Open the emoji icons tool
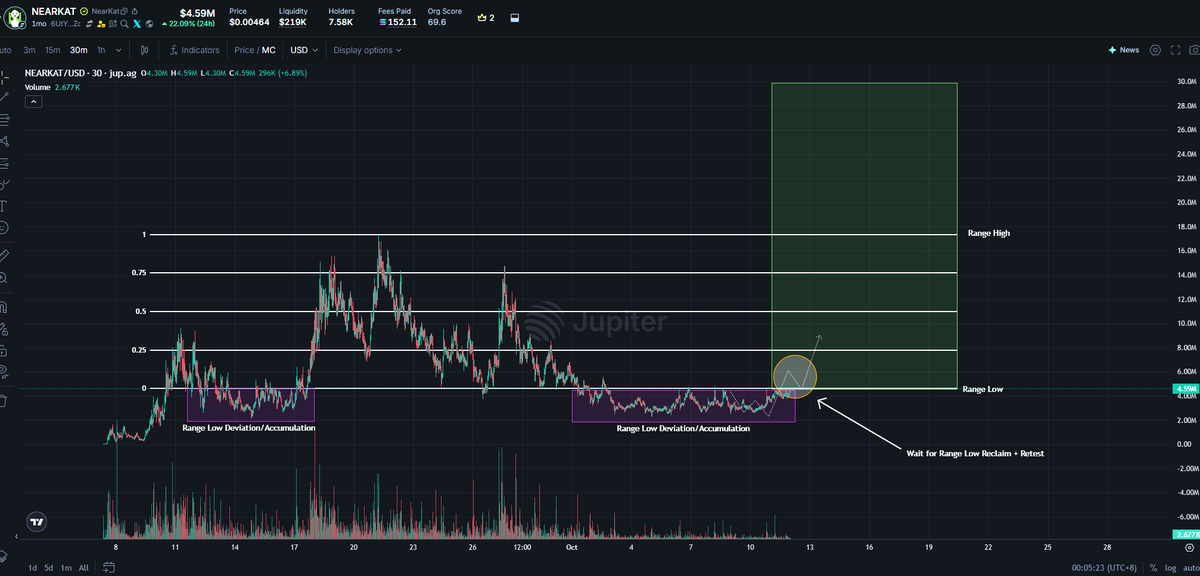The image size is (1200, 576). pyautogui.click(x=4, y=228)
